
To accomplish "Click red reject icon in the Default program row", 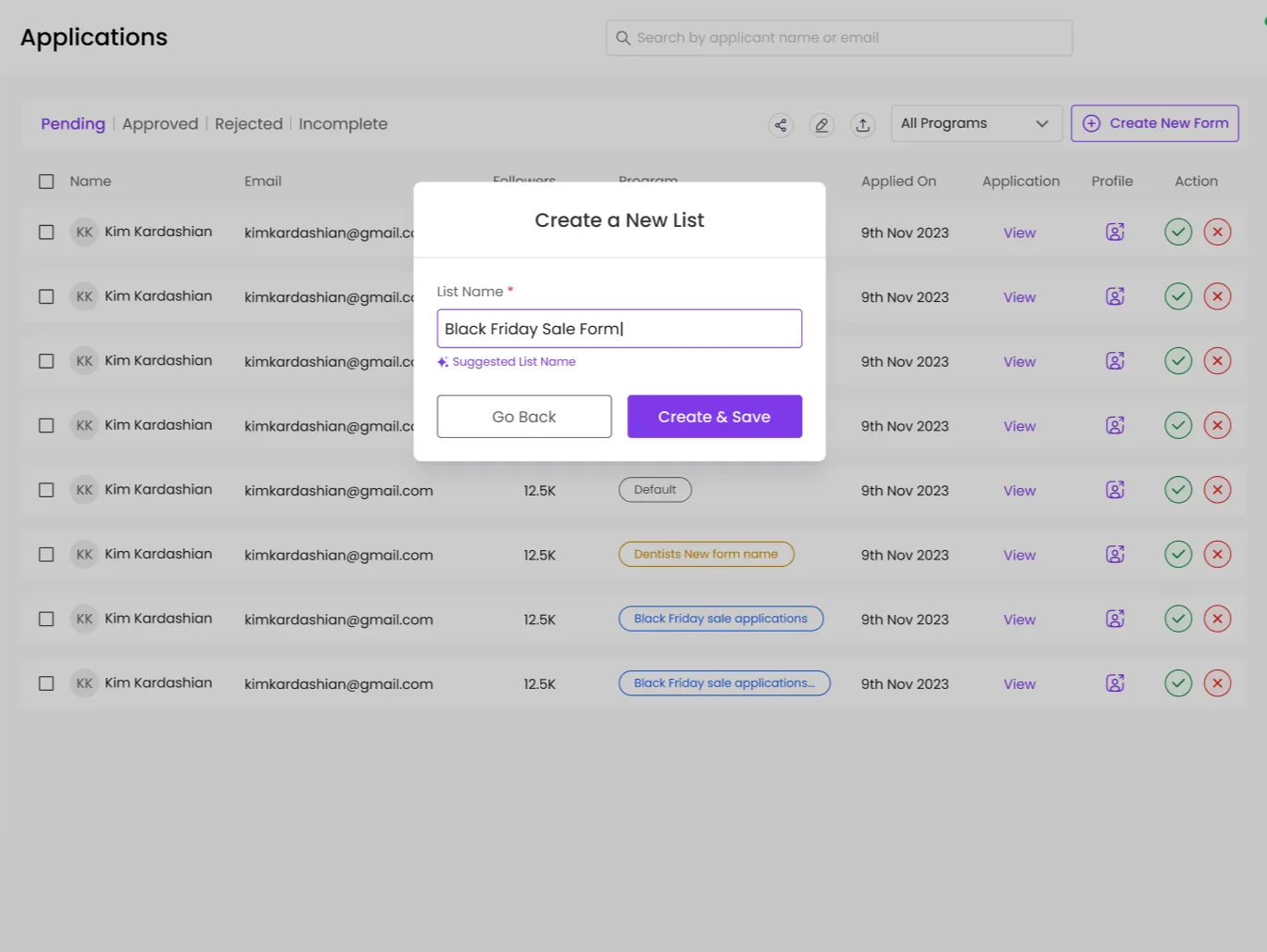I will click(1217, 490).
